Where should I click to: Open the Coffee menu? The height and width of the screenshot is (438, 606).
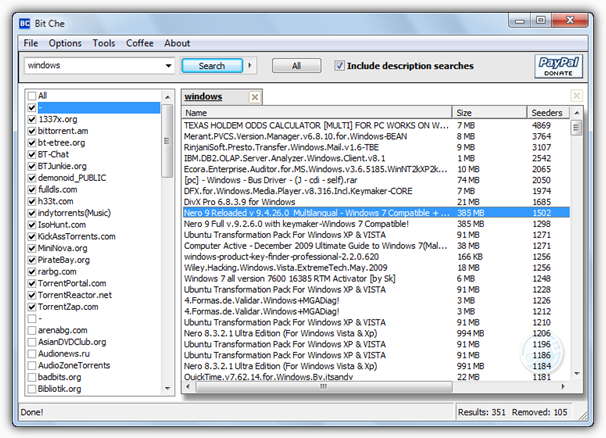click(140, 43)
